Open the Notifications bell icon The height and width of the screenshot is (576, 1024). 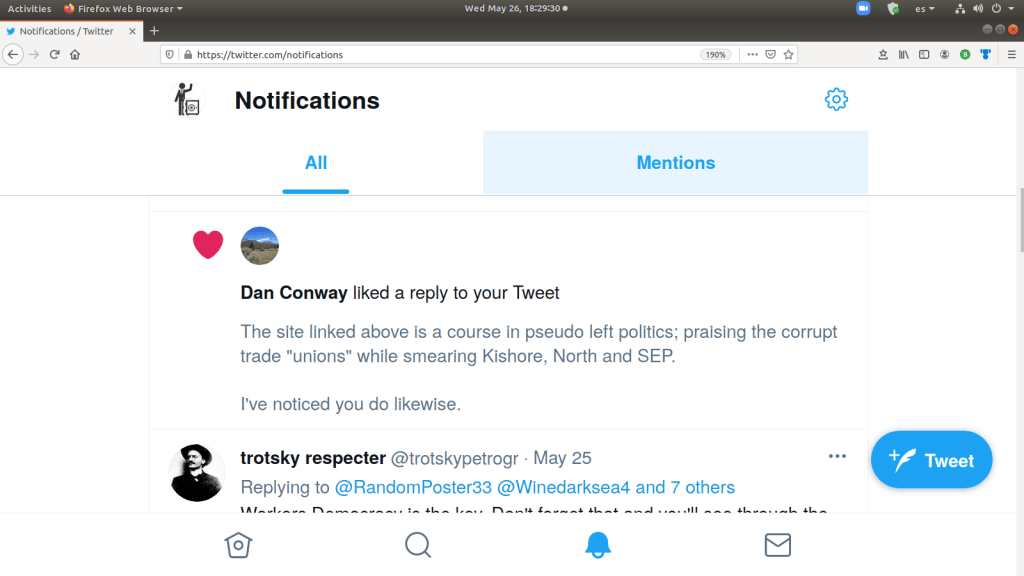tap(598, 545)
